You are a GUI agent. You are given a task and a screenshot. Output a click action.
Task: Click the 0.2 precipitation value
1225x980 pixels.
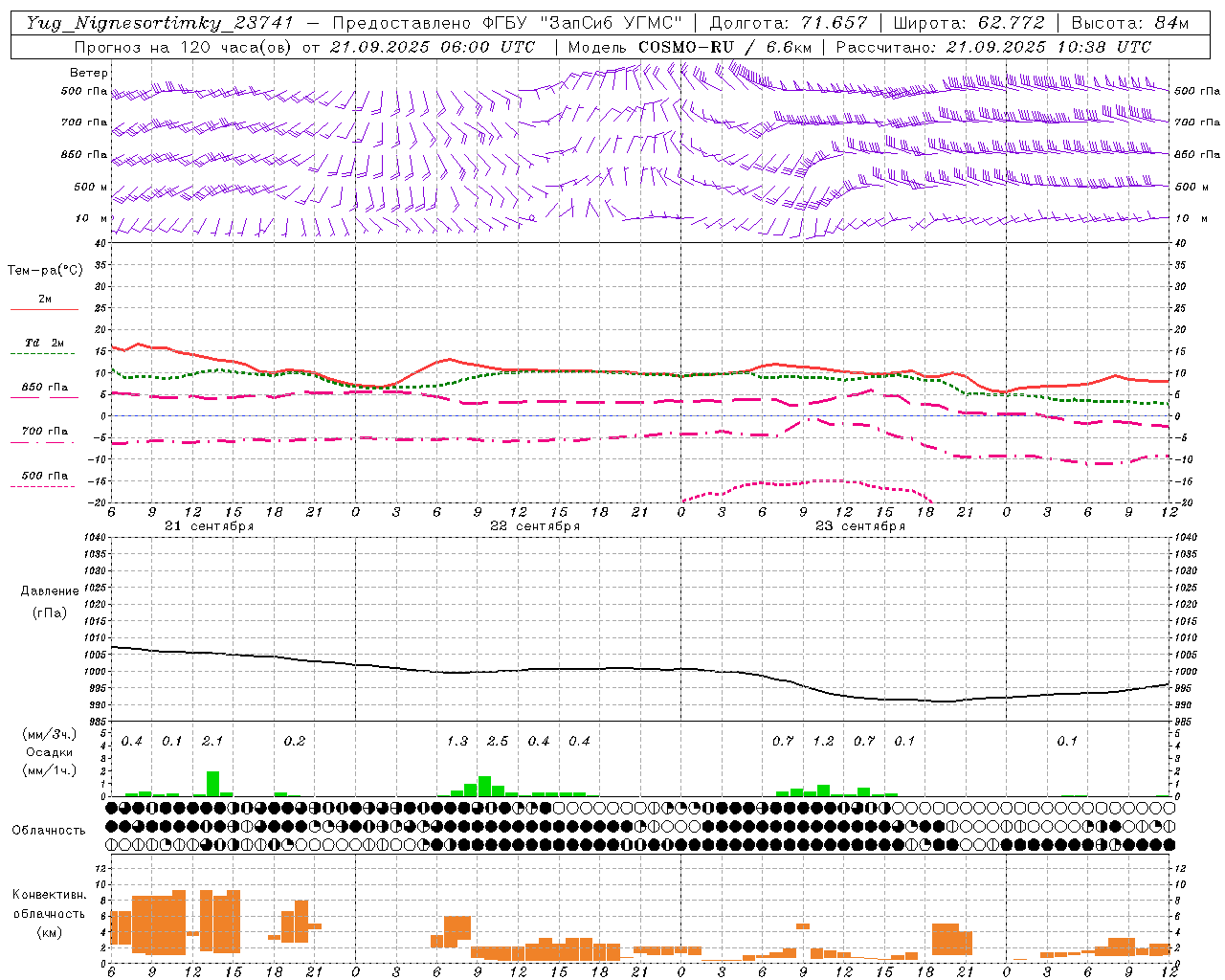point(295,742)
